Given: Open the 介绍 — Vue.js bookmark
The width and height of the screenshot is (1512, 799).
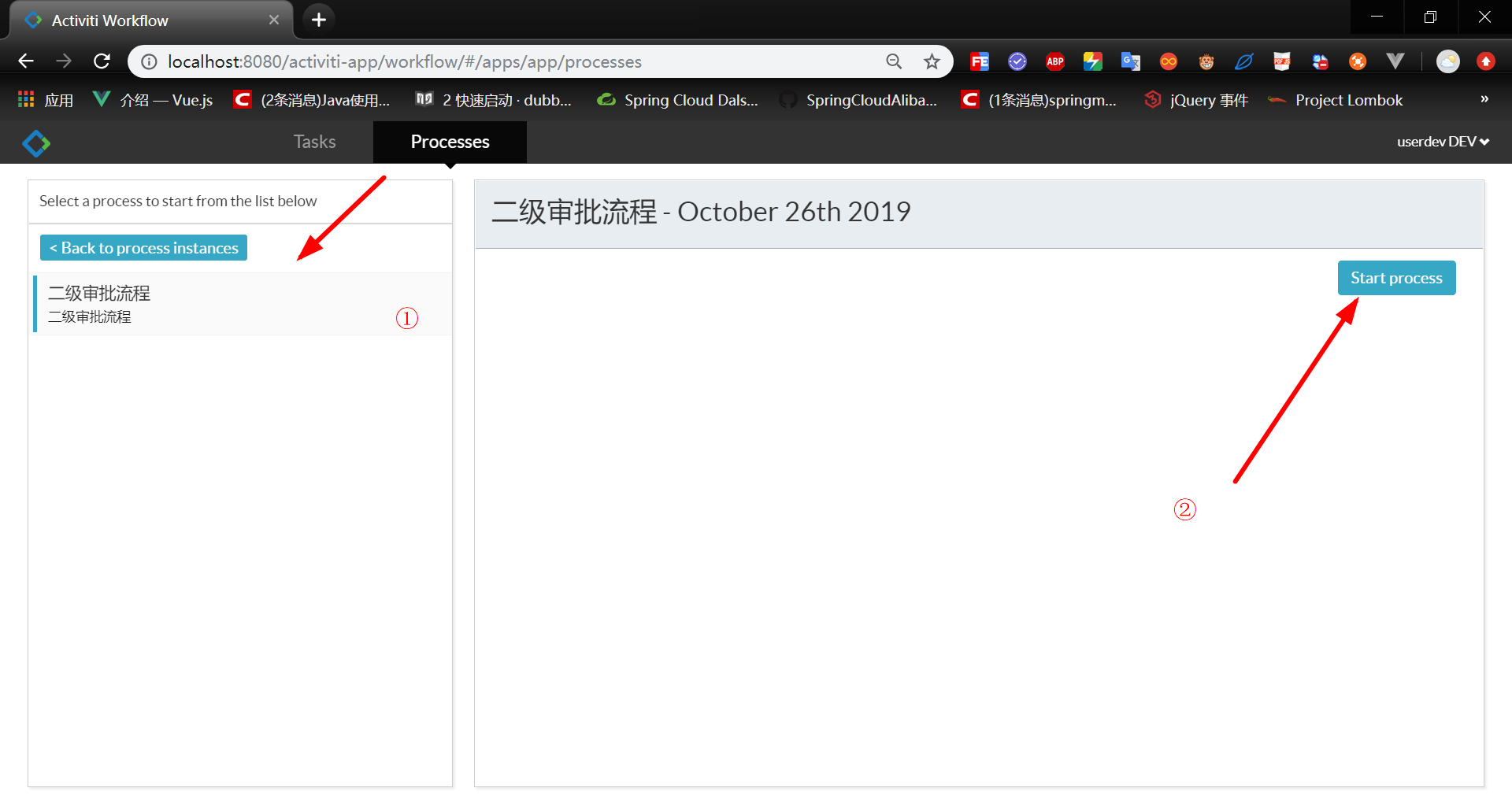Looking at the screenshot, I should tap(153, 100).
